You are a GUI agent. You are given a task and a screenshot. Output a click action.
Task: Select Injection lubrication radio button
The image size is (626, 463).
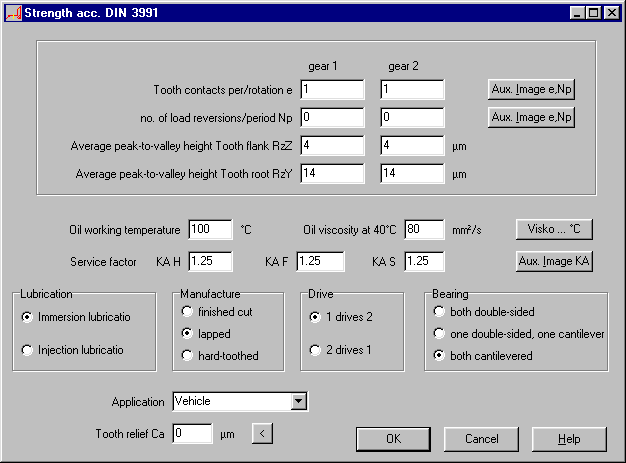pos(27,351)
